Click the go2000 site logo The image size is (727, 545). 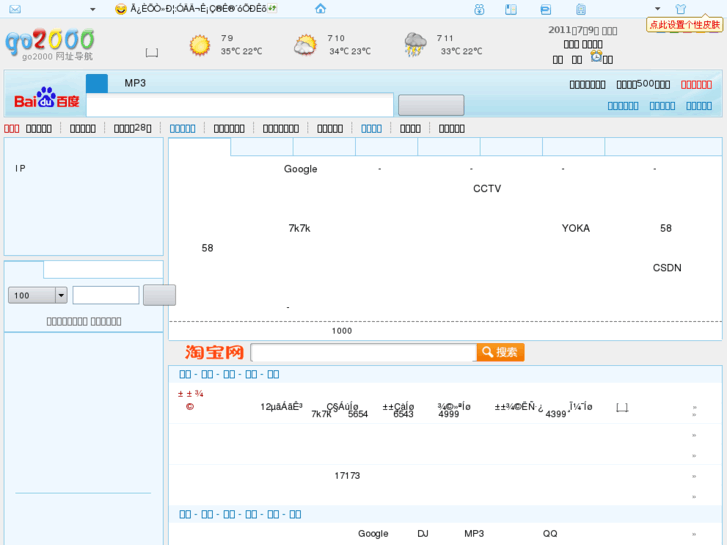point(50,44)
